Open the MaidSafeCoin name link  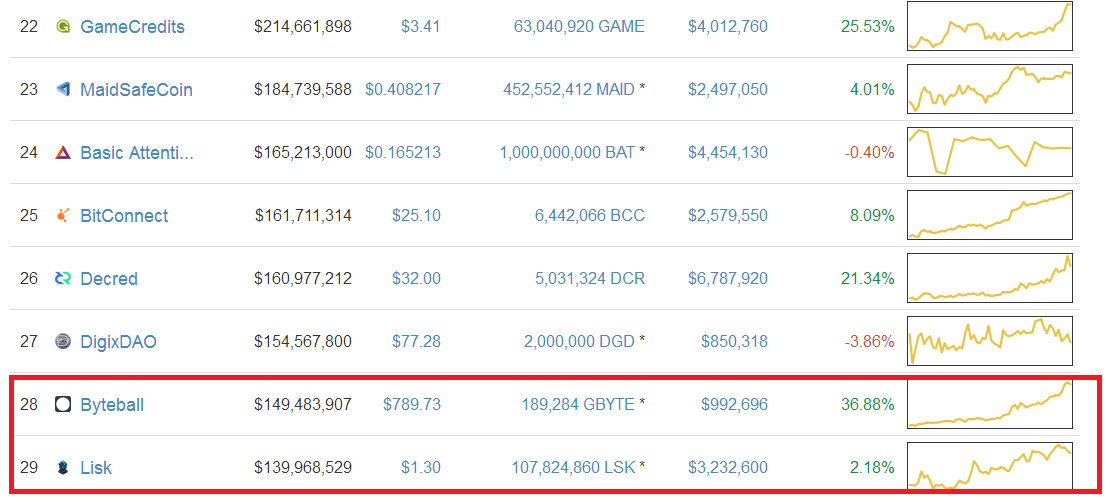click(136, 90)
